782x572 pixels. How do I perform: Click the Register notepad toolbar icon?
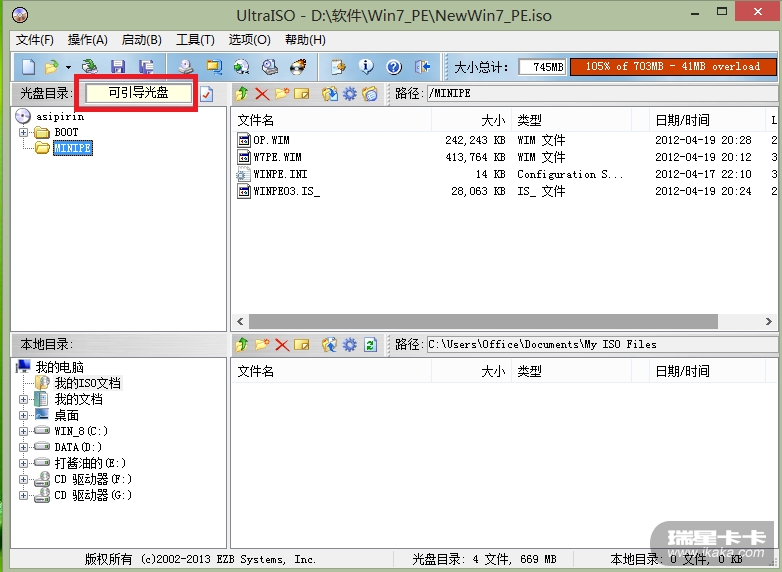pyautogui.click(x=338, y=66)
